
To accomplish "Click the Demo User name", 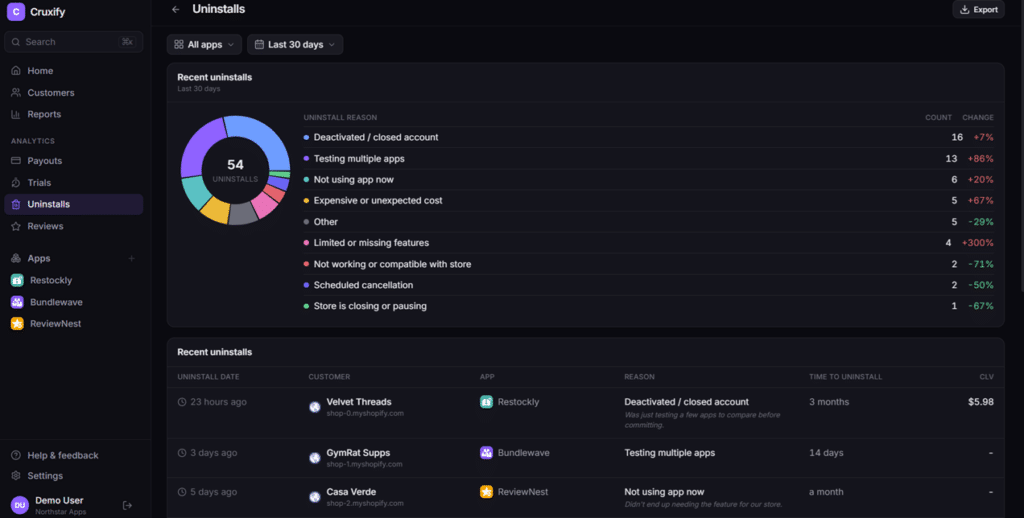I will (59, 500).
